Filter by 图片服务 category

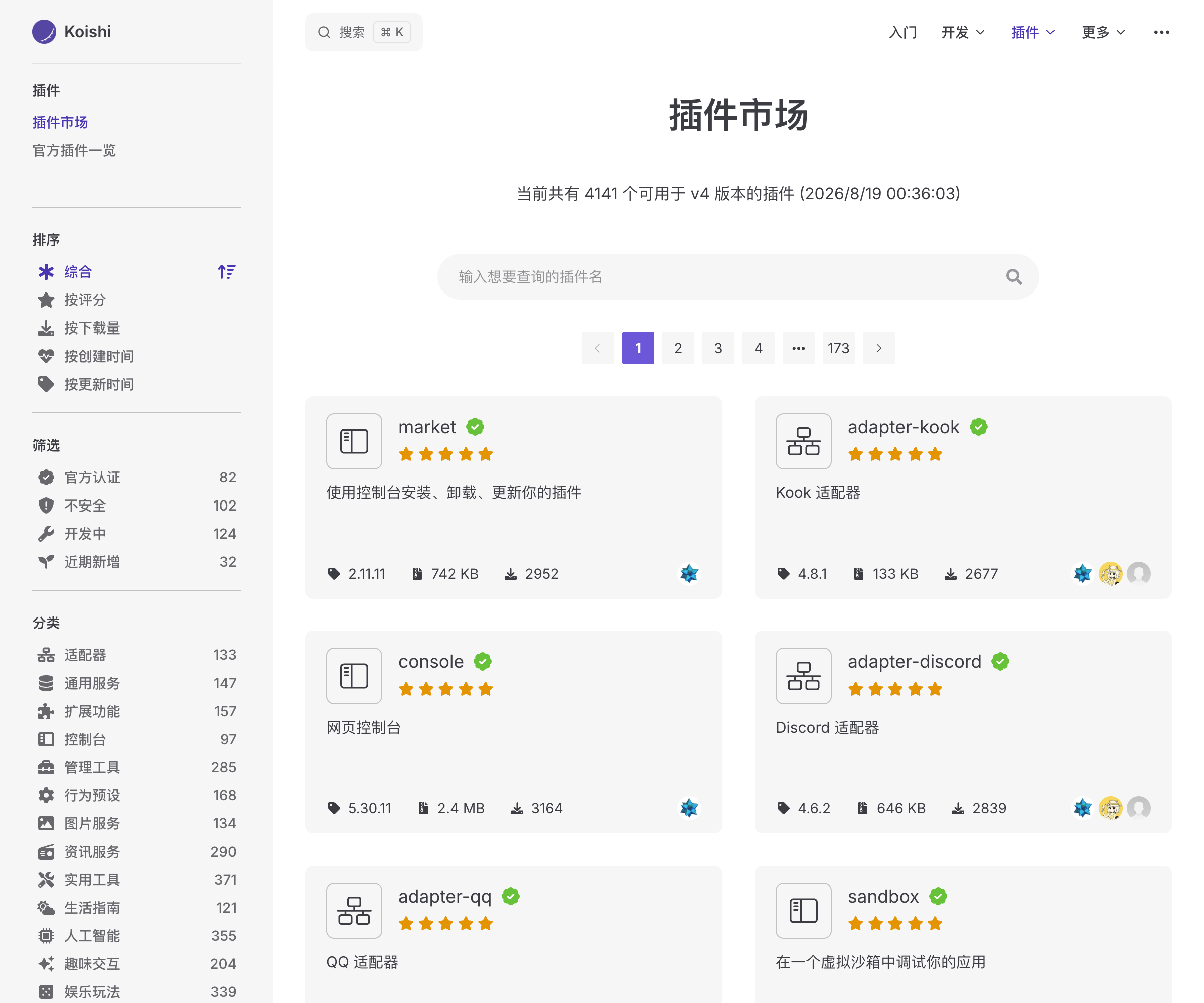136,823
